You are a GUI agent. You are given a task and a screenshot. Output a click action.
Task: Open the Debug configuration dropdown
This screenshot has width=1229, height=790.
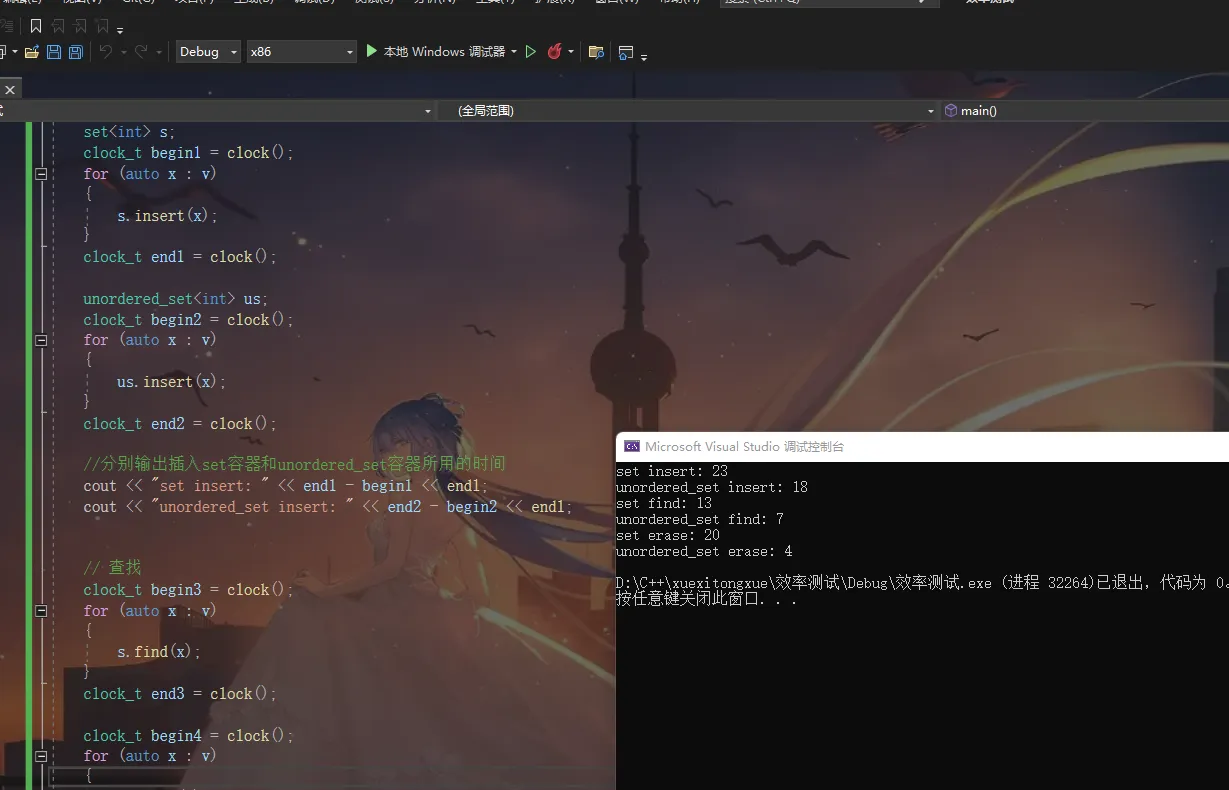(208, 52)
